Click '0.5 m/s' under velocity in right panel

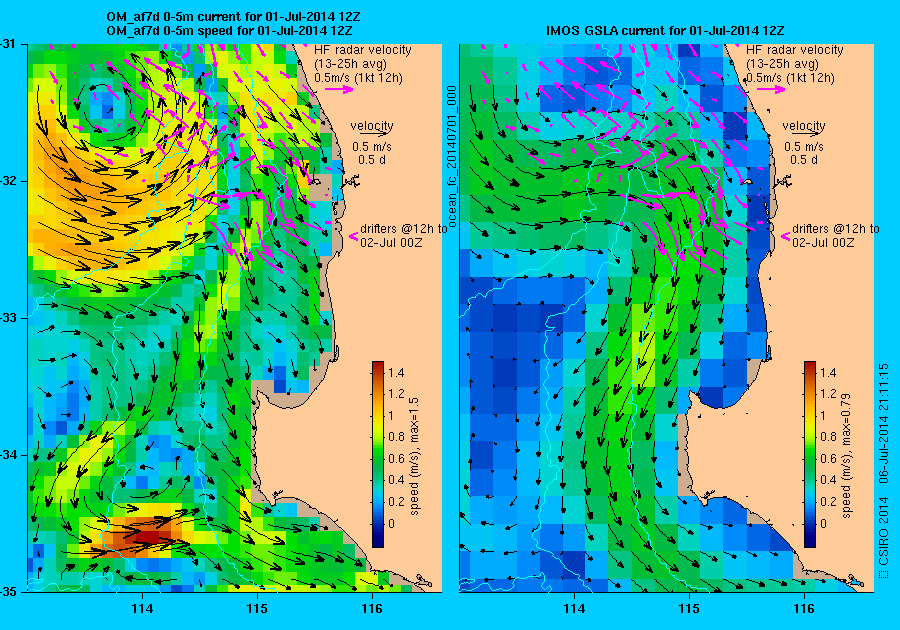(x=804, y=146)
